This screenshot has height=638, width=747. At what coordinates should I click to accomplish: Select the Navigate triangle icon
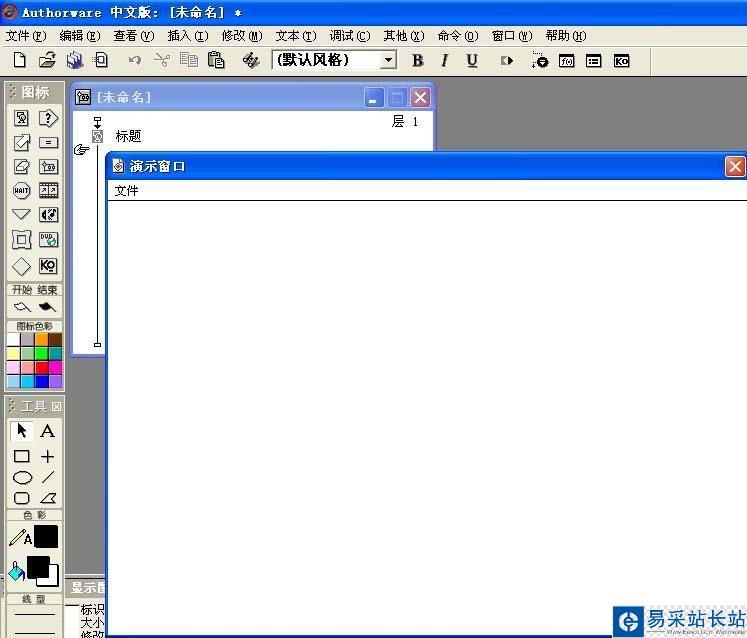[x=21, y=214]
